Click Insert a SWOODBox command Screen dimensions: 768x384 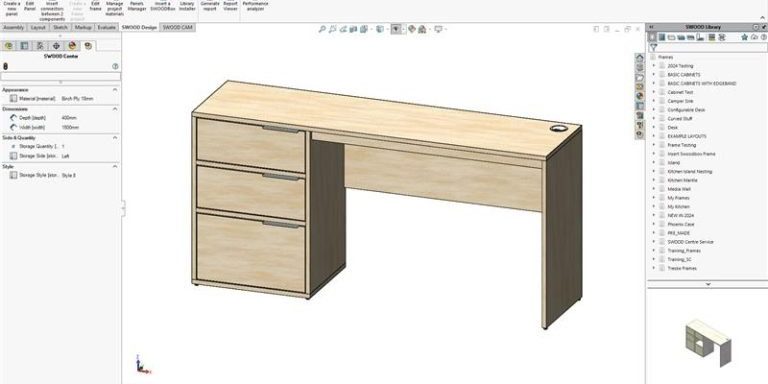pos(163,6)
